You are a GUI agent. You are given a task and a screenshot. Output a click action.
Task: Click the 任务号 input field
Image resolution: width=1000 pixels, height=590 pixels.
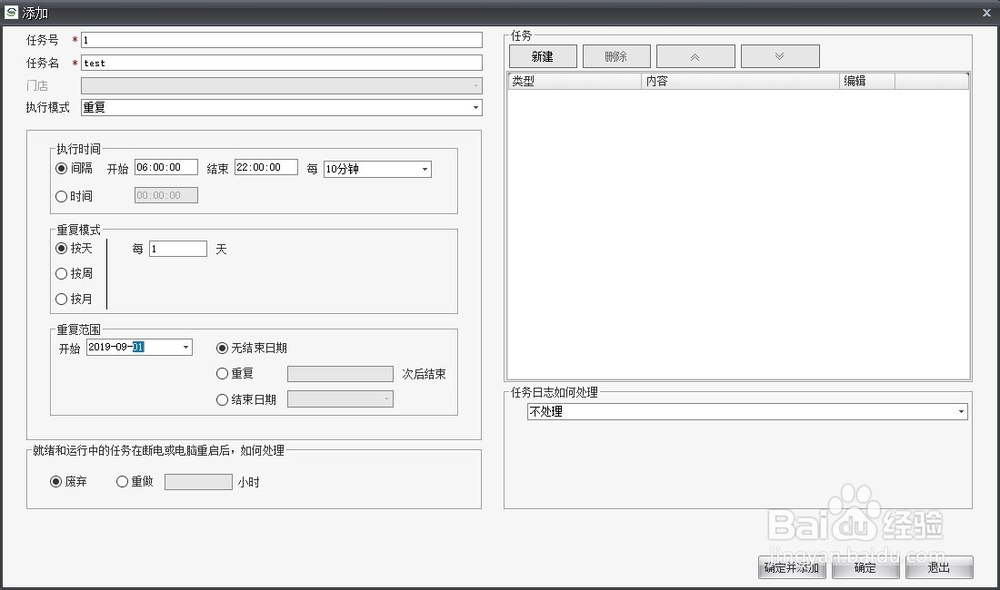coord(281,40)
